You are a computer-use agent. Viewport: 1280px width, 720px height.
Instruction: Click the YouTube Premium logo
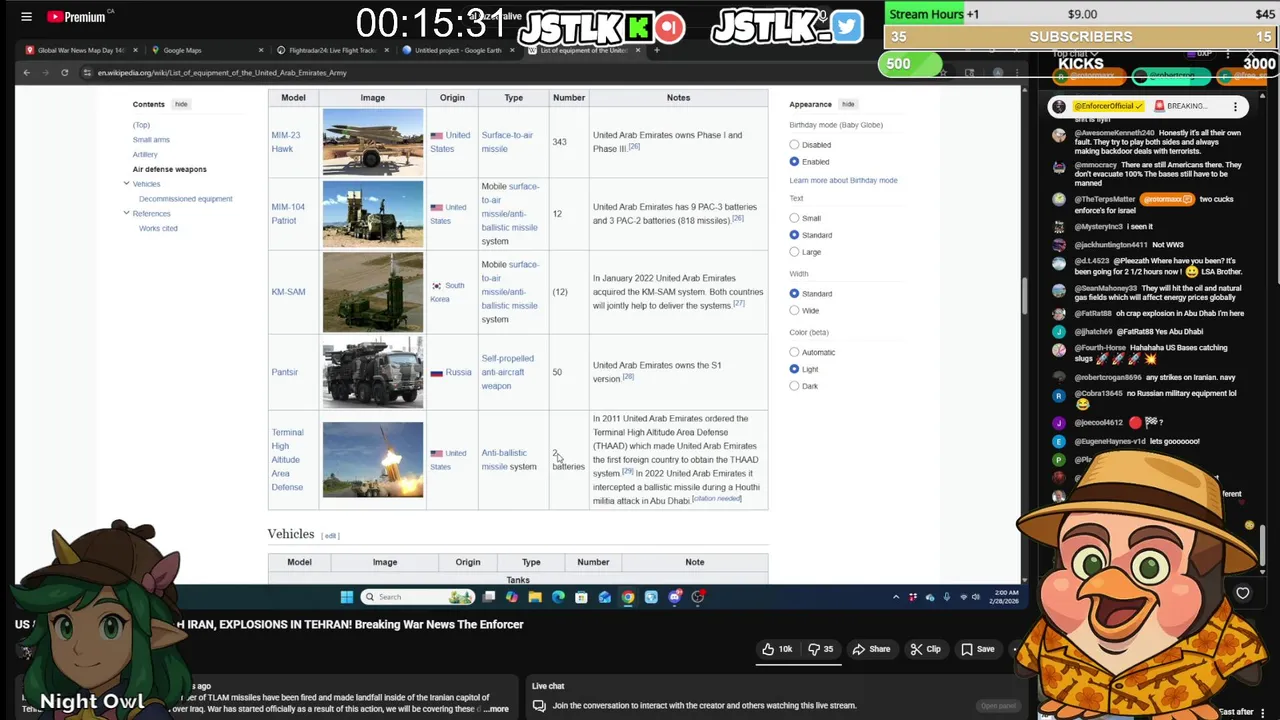75,17
